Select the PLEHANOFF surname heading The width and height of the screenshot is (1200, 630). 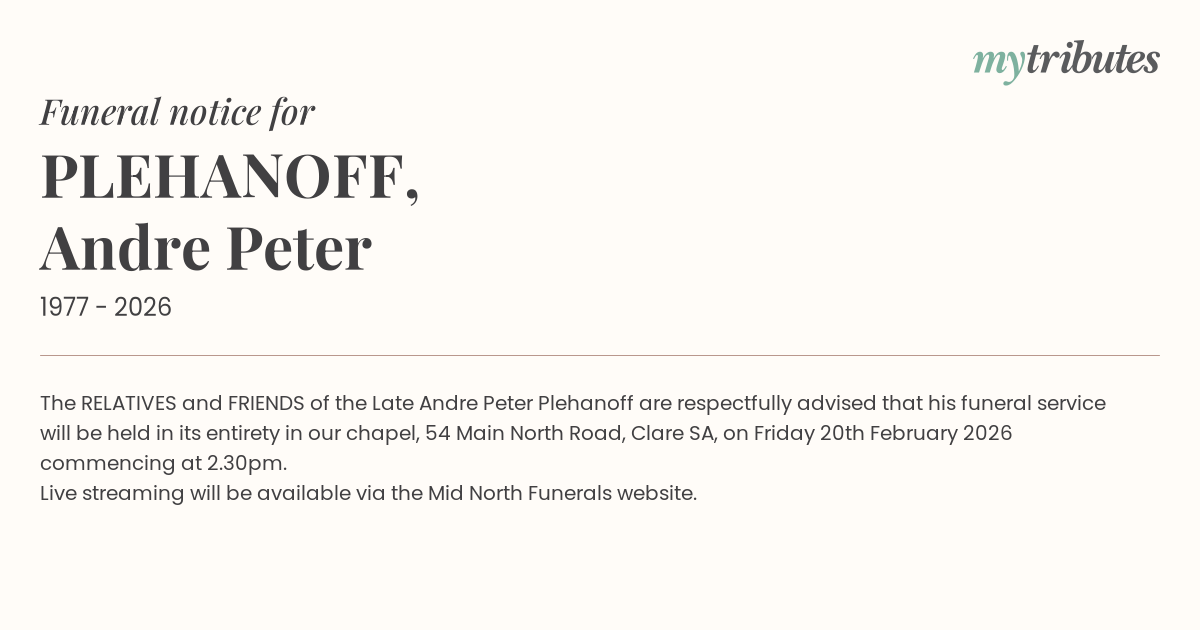click(x=229, y=177)
